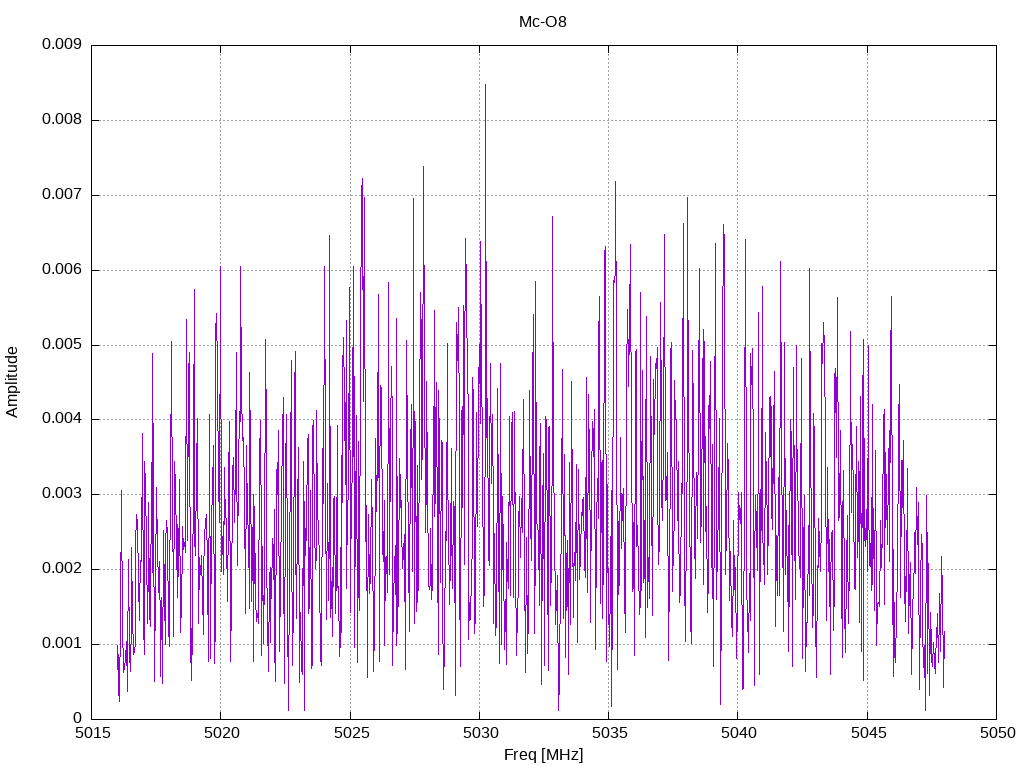Image resolution: width=1024 pixels, height=768 pixels.
Task: Click the y-axis tick label 0.006
Action: coord(62,270)
